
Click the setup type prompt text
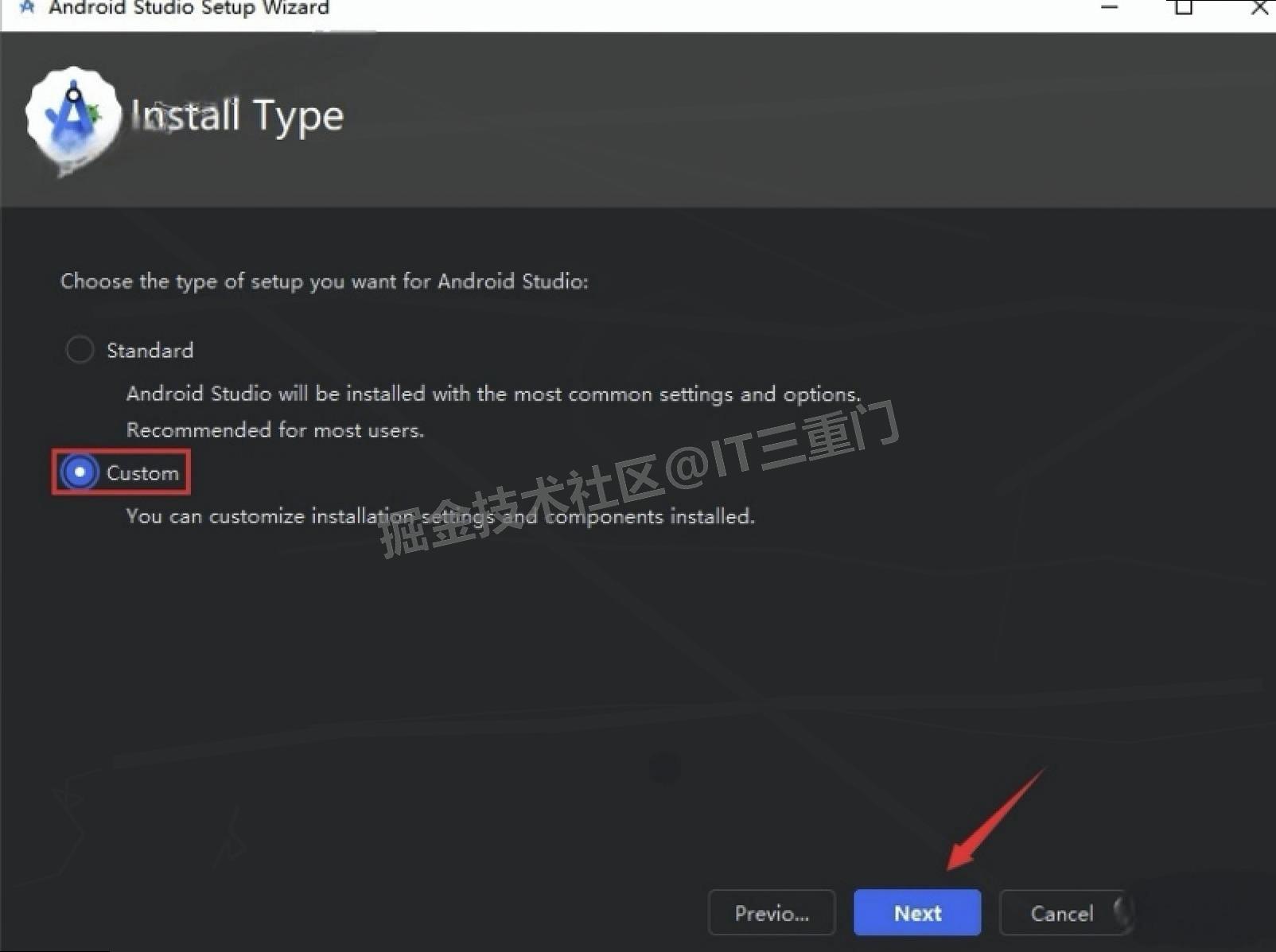click(324, 281)
